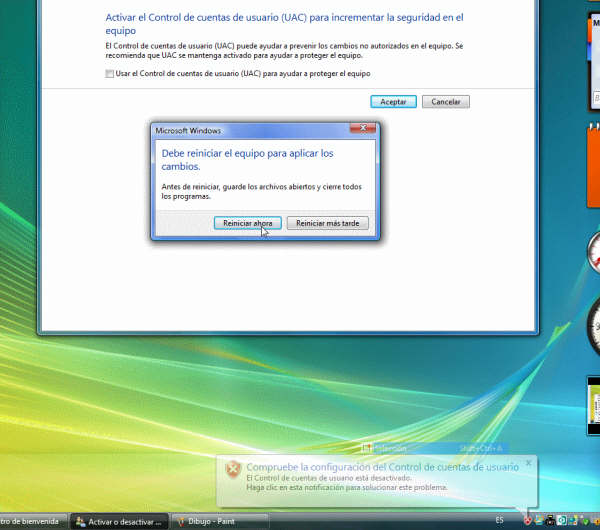This screenshot has height=530, width=600.
Task: Click the red security shield tray icon
Action: tap(528, 521)
